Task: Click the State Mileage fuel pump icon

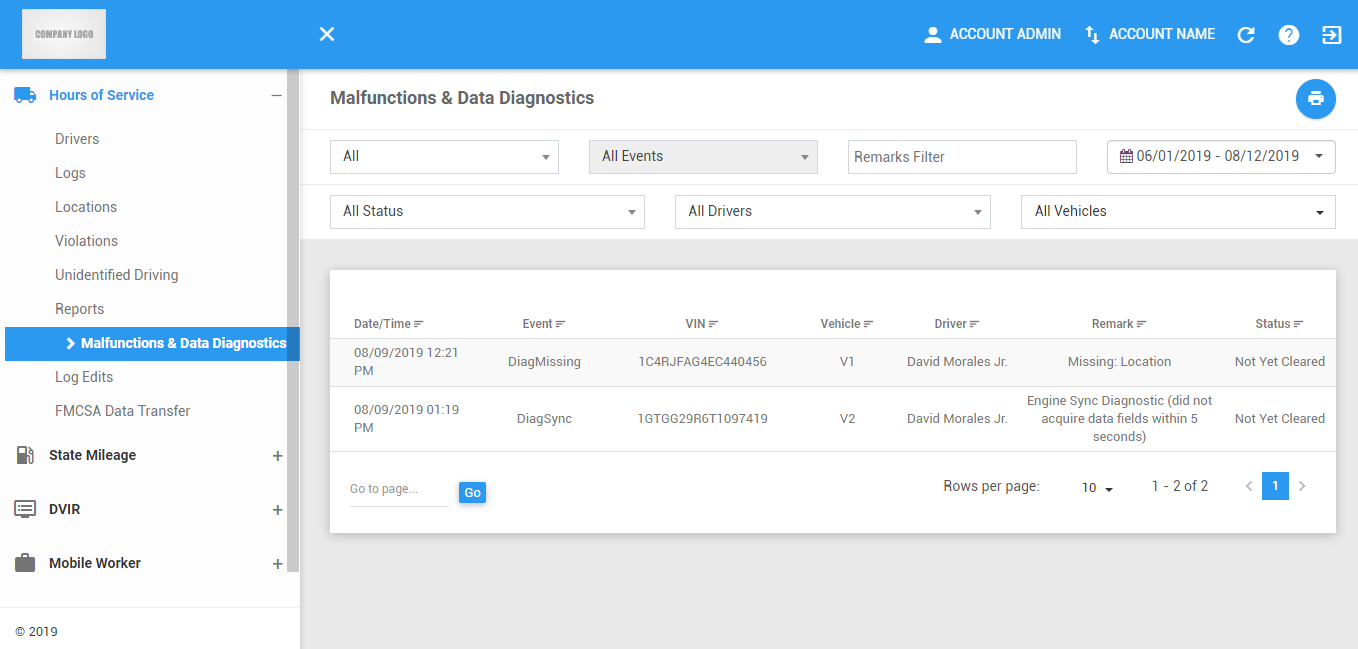Action: [x=25, y=455]
